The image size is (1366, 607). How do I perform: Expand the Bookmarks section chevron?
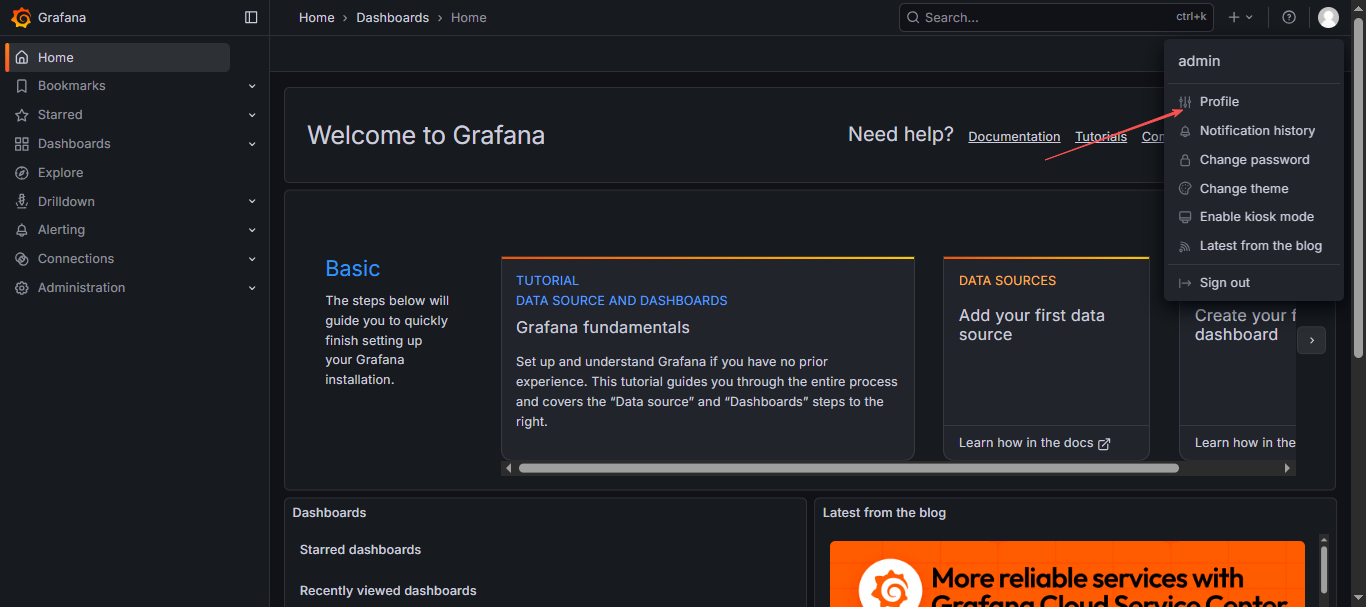coord(252,86)
